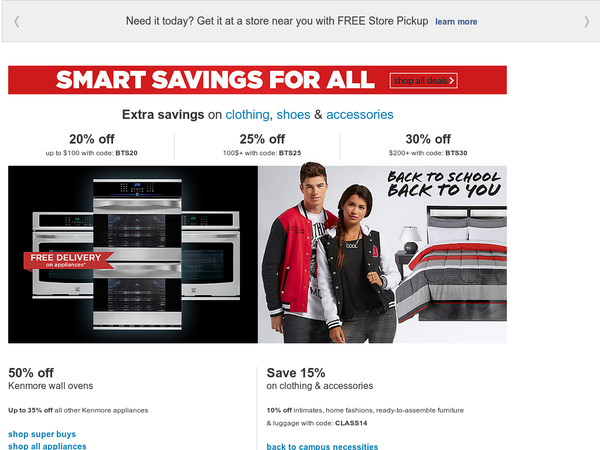Click the 50% off Kenmore wall ovens heading
This screenshot has width=600, height=450.
[x=51, y=379]
